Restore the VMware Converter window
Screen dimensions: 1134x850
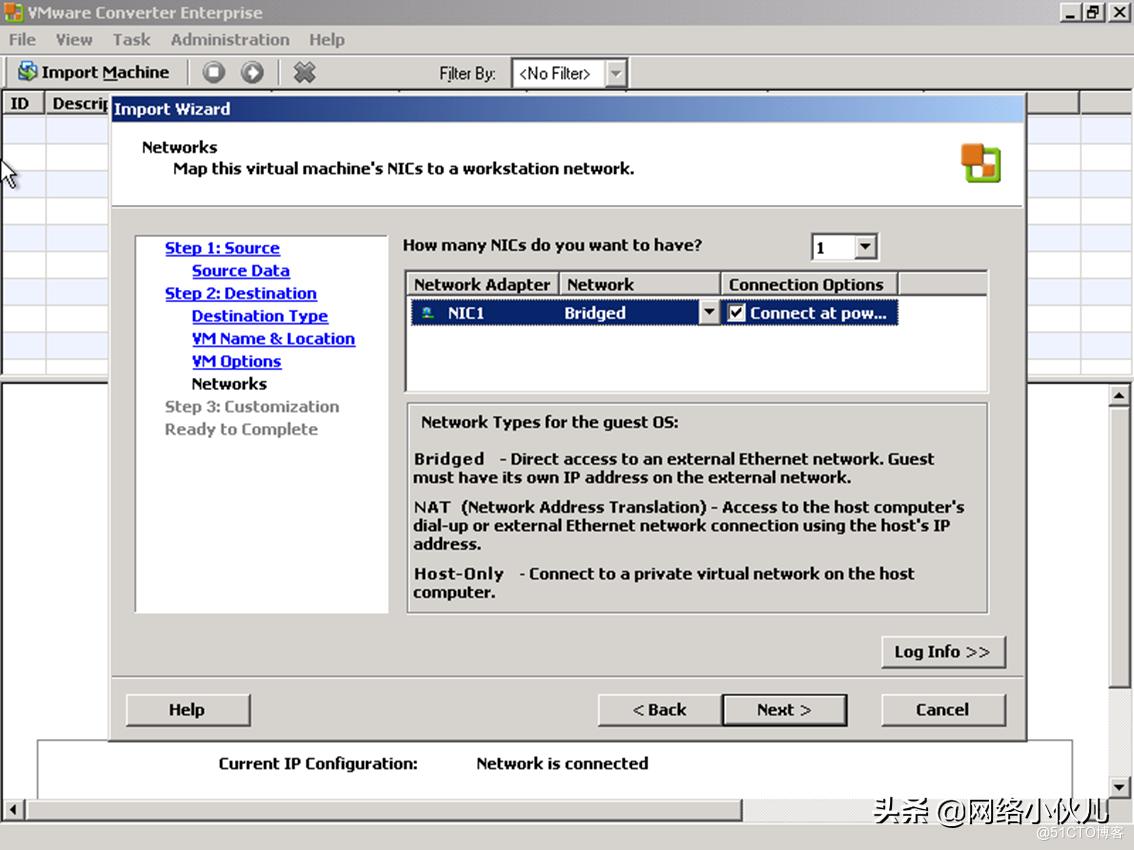[1093, 12]
